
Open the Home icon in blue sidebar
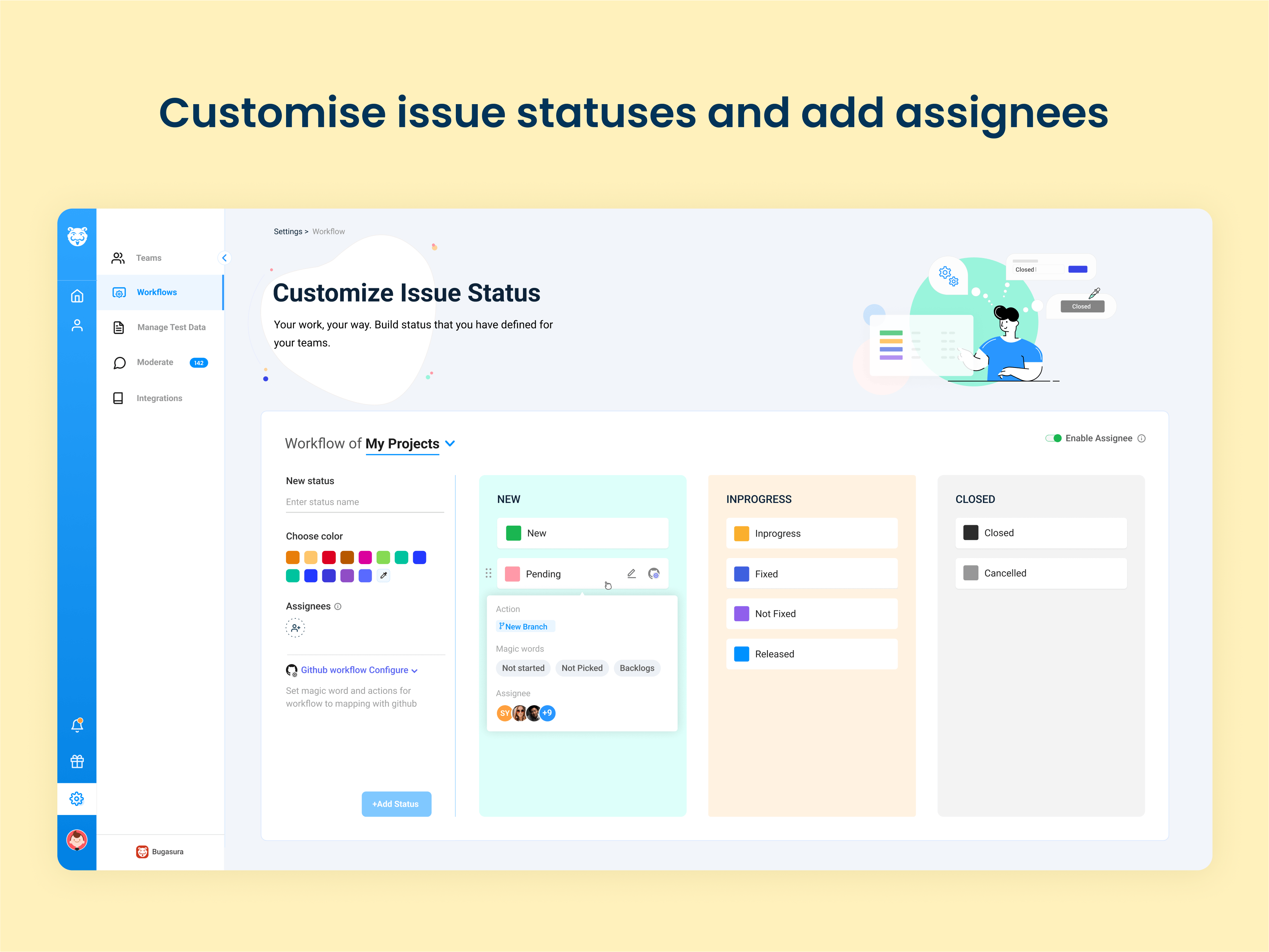[x=77, y=296]
